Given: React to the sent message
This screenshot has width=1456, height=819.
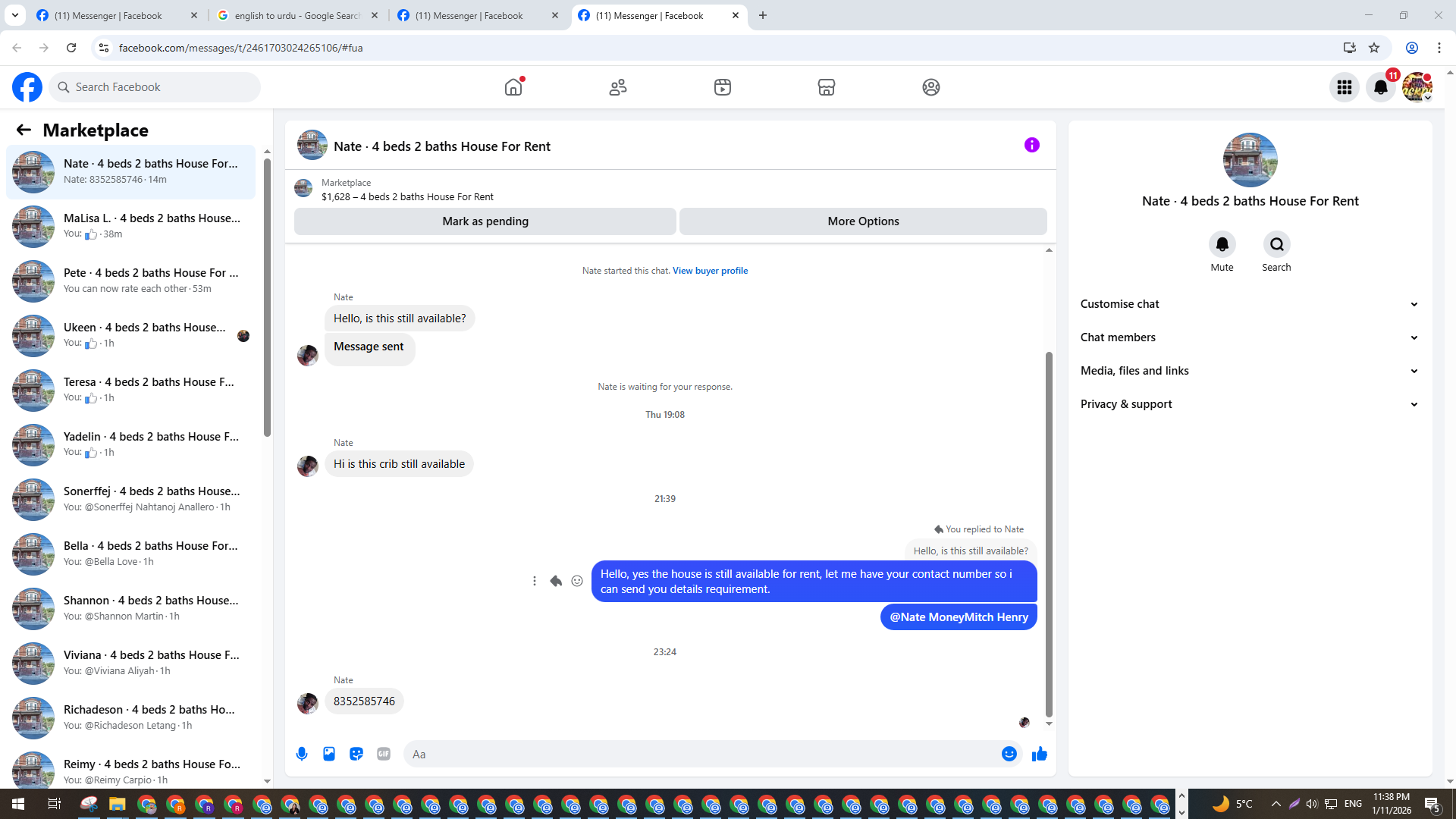Looking at the screenshot, I should click(577, 581).
